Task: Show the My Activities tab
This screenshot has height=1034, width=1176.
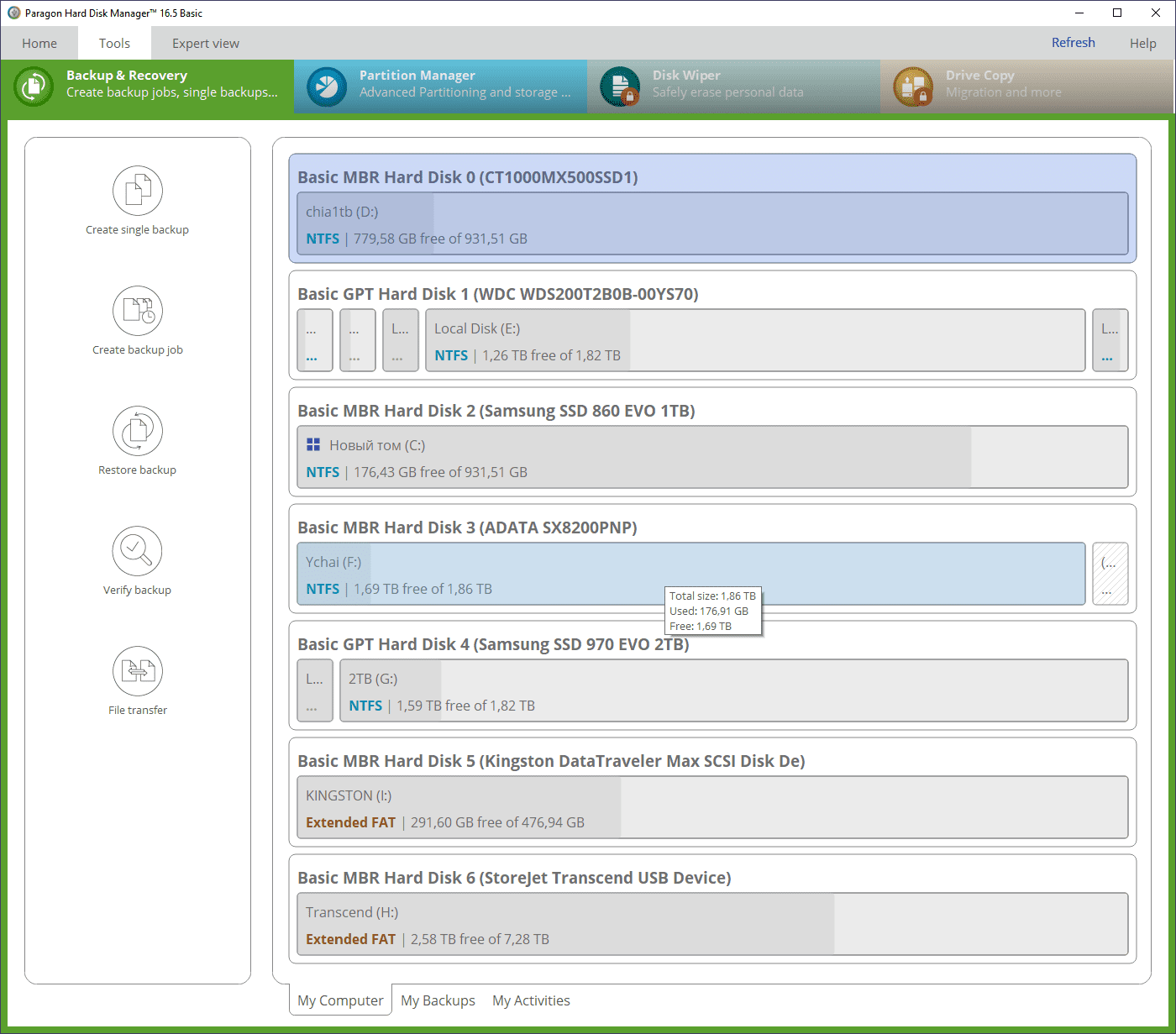Action: pos(531,1000)
